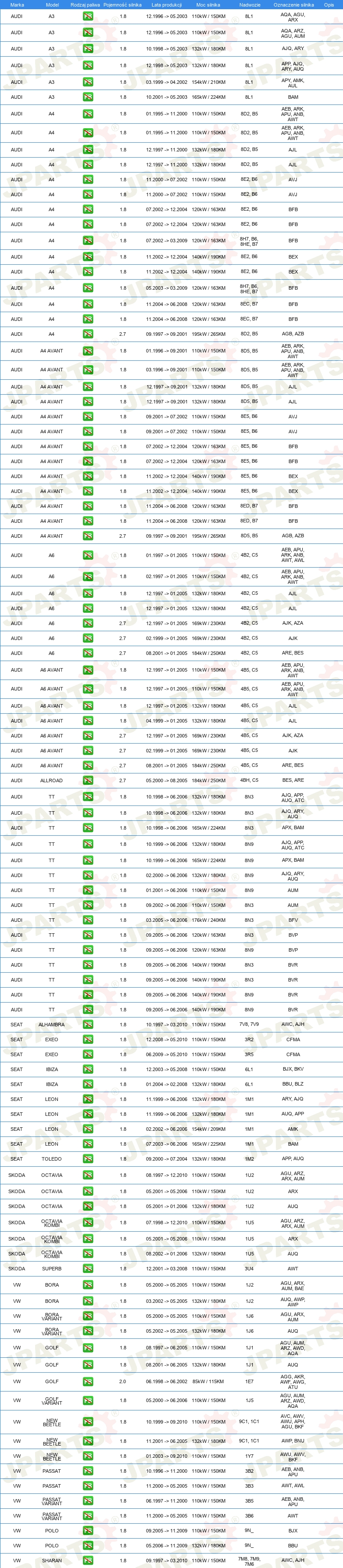Click fuel icon in VW Passat 3B2 row

[88, 1471]
